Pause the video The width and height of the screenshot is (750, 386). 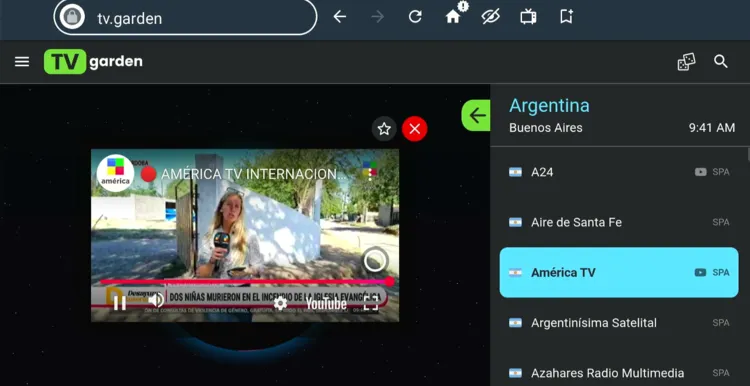coord(120,302)
